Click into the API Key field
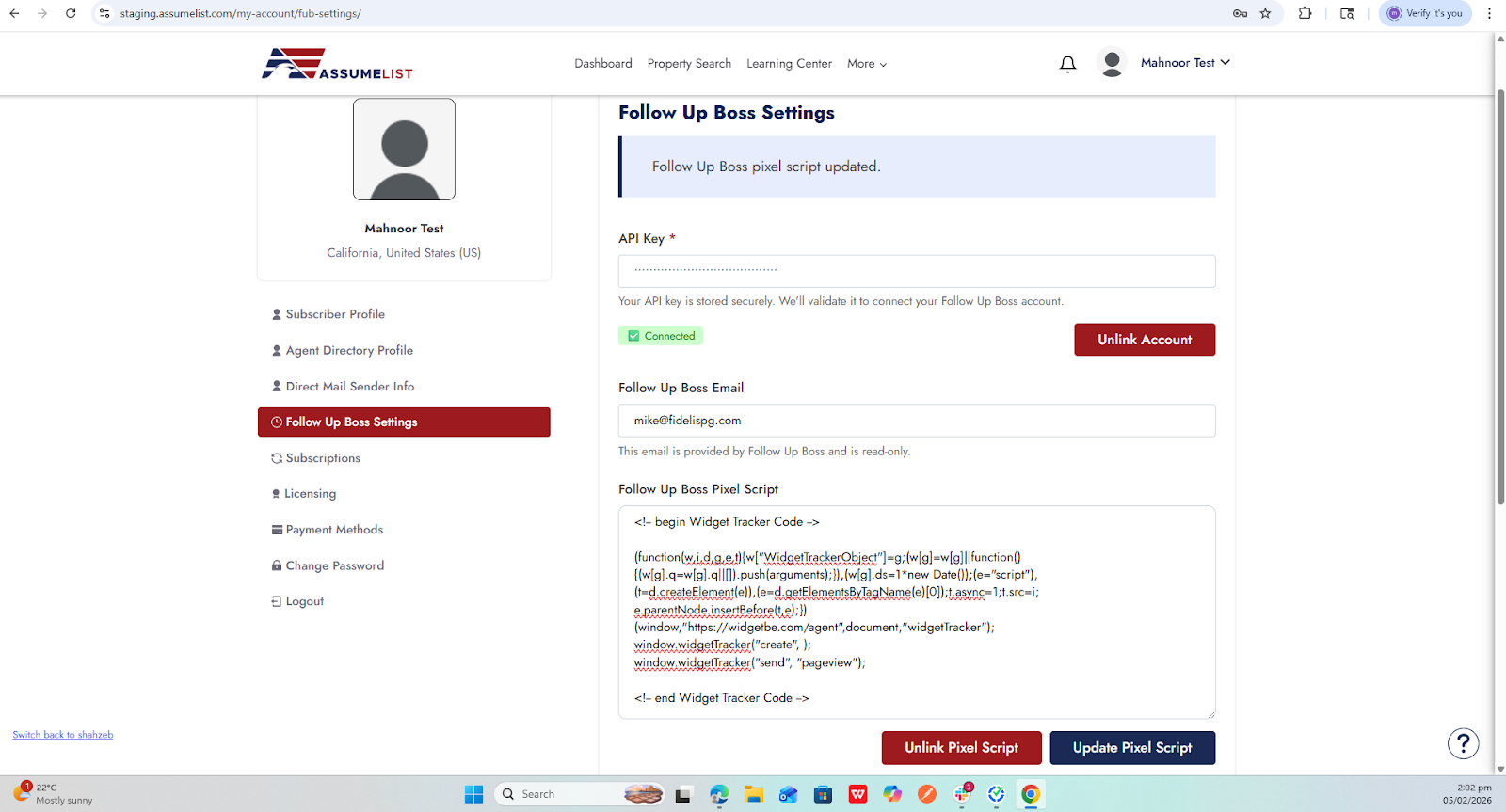The height and width of the screenshot is (812, 1506). 917,271
